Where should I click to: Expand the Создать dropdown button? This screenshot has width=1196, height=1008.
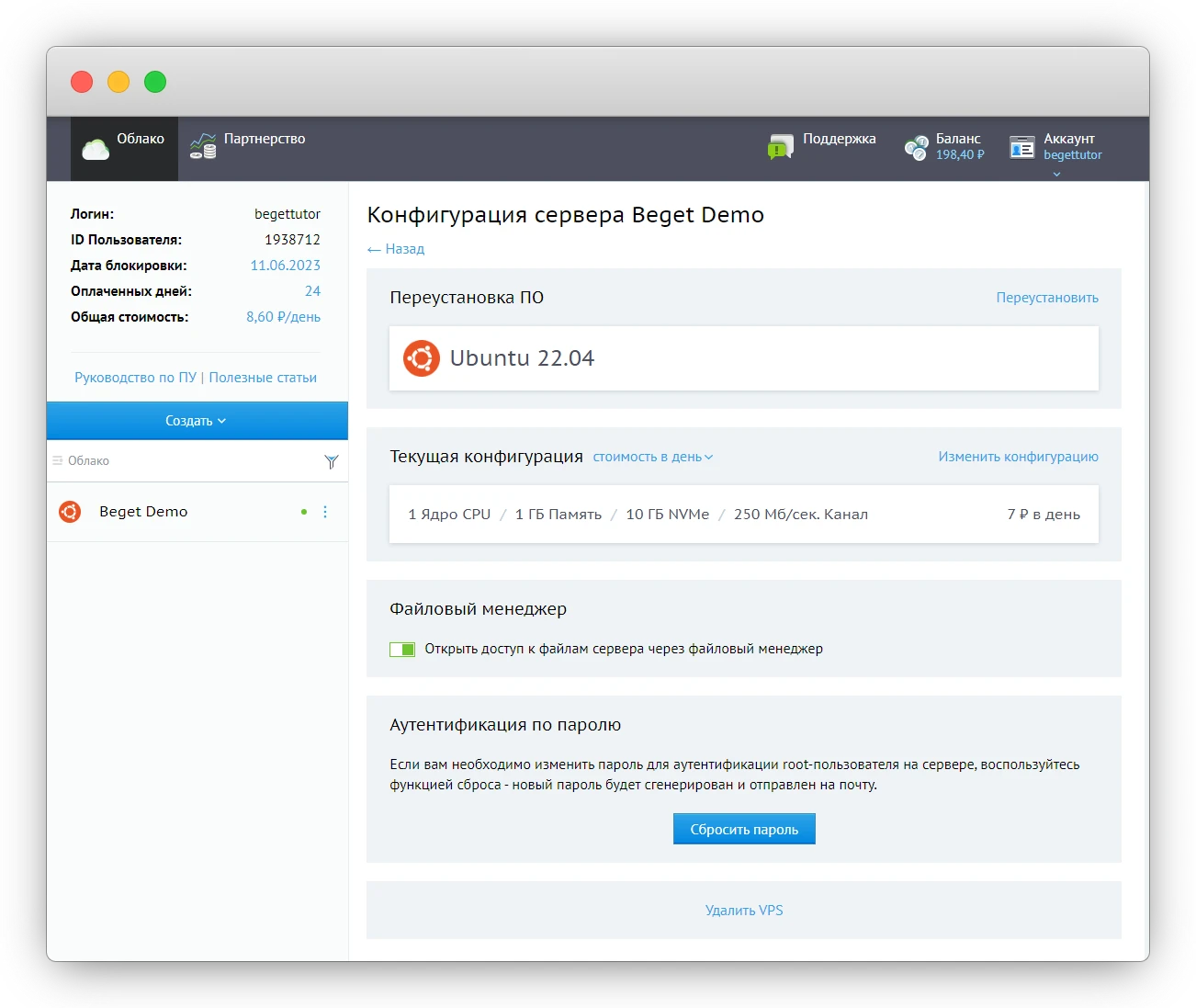point(197,421)
